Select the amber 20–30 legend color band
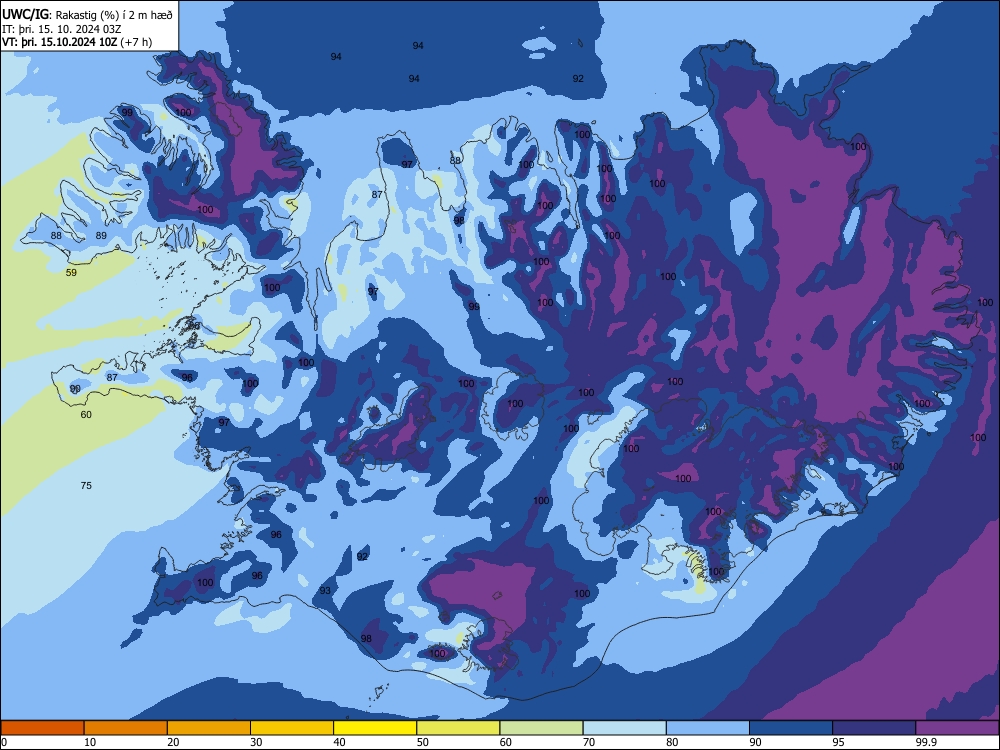Screen dimensions: 1000x750 coord(209,728)
